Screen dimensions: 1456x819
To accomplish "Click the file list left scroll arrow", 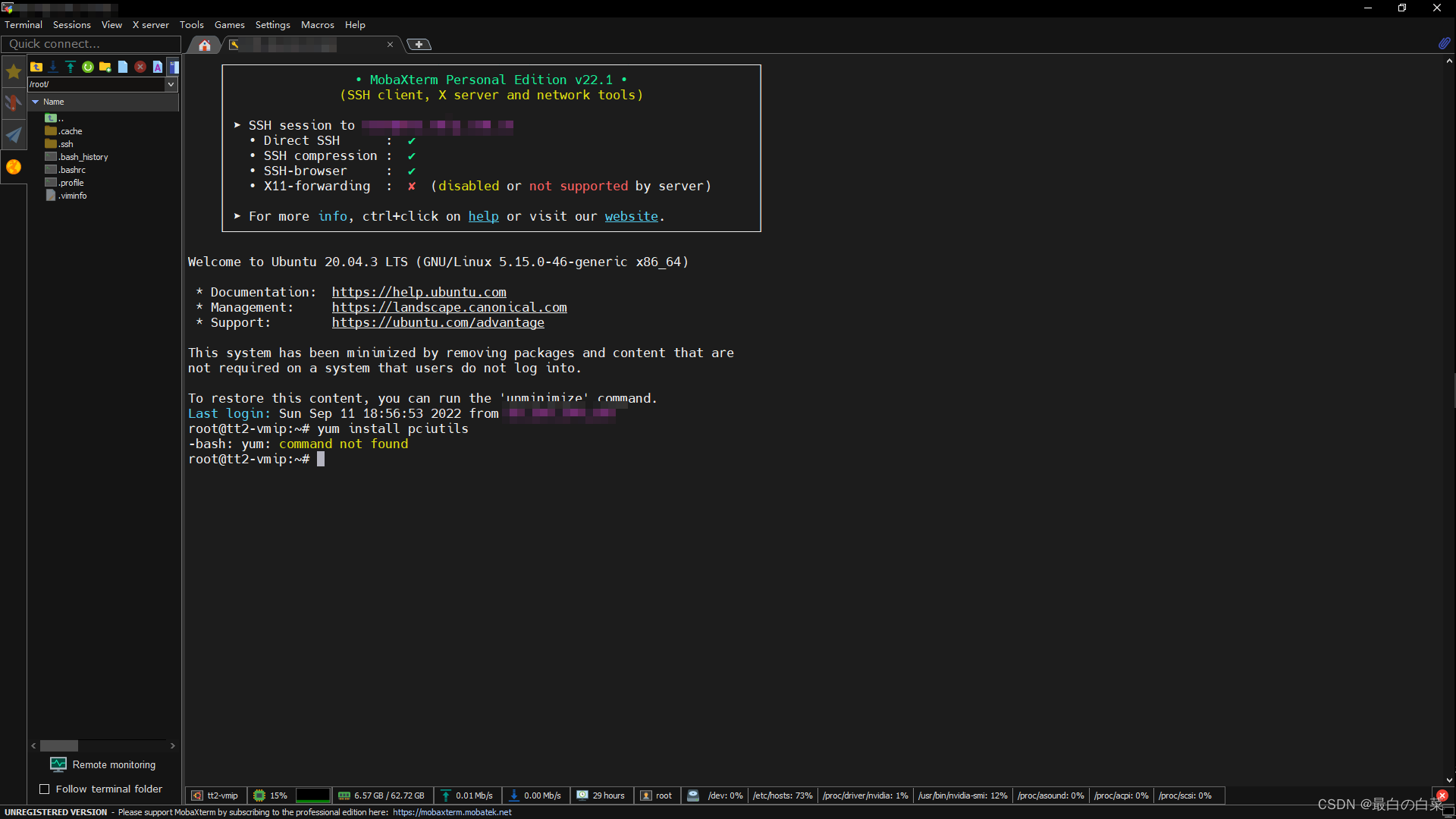I will (x=33, y=746).
